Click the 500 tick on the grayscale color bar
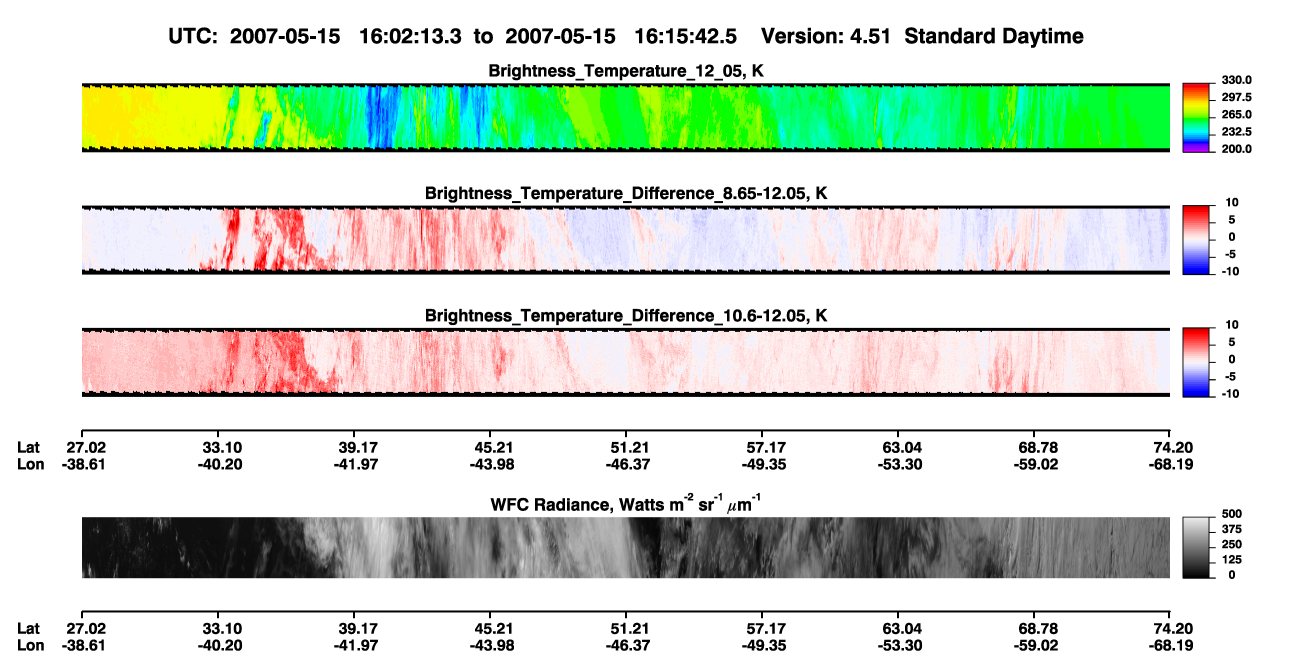This screenshot has width=1300, height=667. pyautogui.click(x=1234, y=514)
